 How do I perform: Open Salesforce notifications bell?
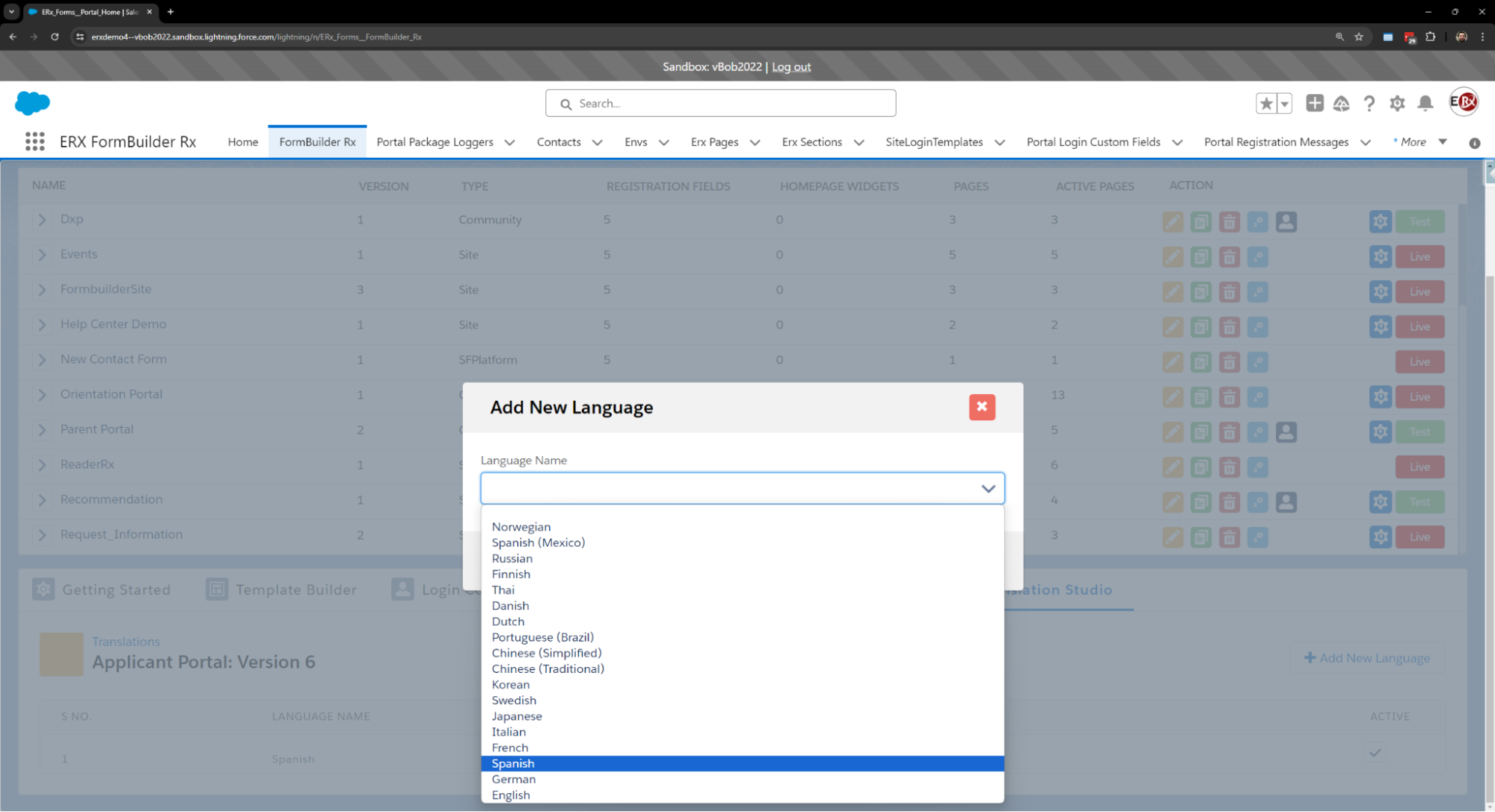[x=1425, y=103]
